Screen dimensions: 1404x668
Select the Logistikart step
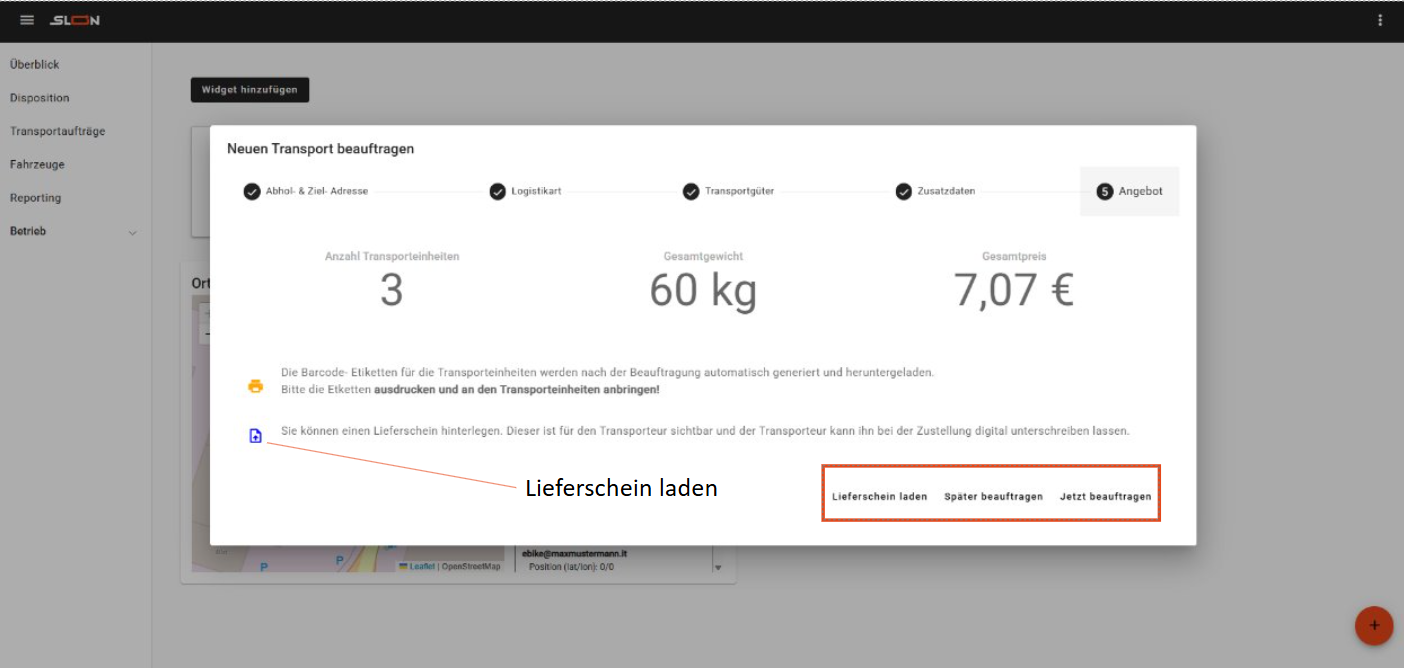(x=526, y=192)
